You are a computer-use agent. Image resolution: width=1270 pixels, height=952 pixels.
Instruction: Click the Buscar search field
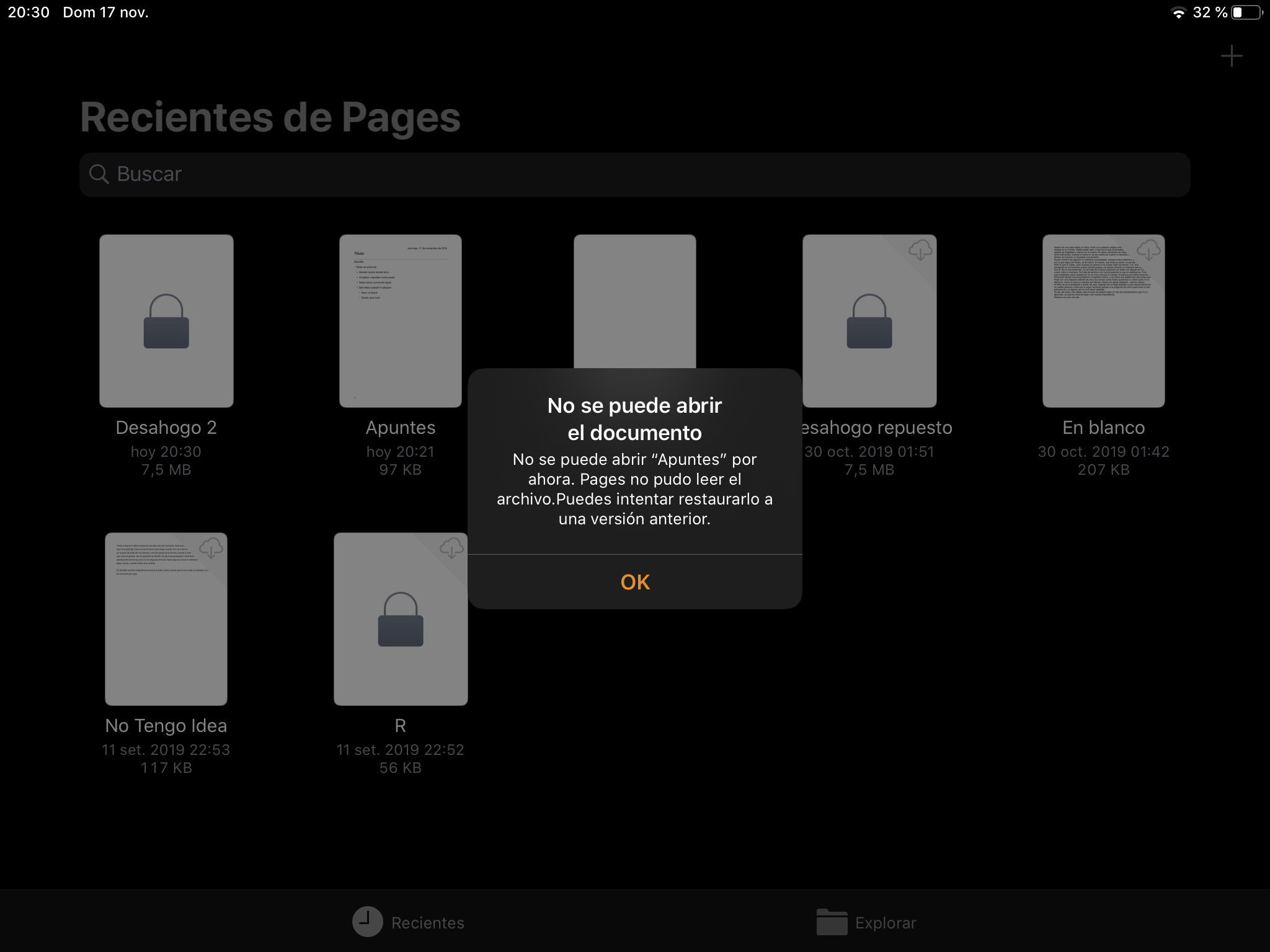pos(634,174)
